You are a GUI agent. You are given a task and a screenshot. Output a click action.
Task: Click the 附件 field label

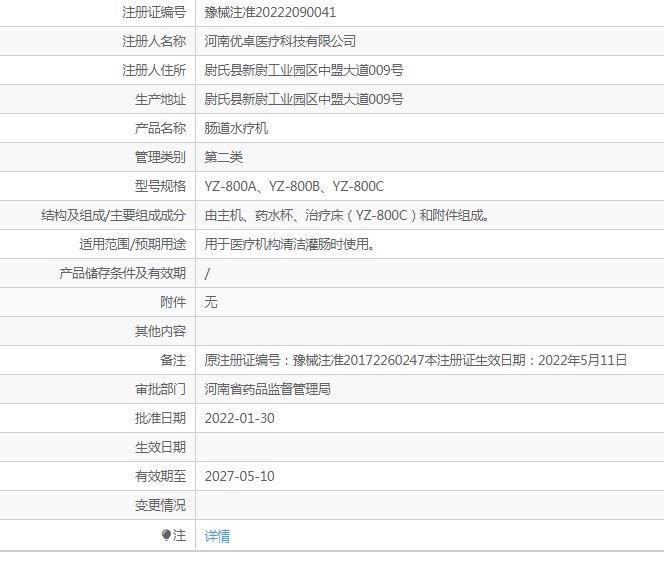[173, 302]
